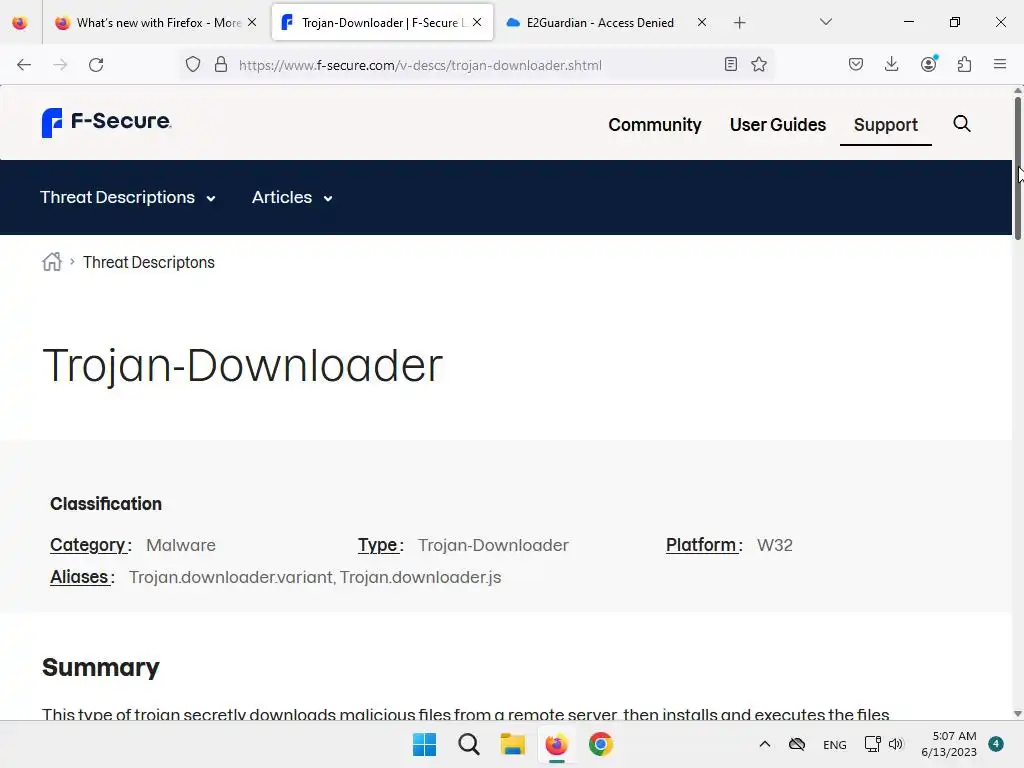Screen dimensions: 1024x768
Task: Switch ENG input language indicator
Action: click(835, 744)
